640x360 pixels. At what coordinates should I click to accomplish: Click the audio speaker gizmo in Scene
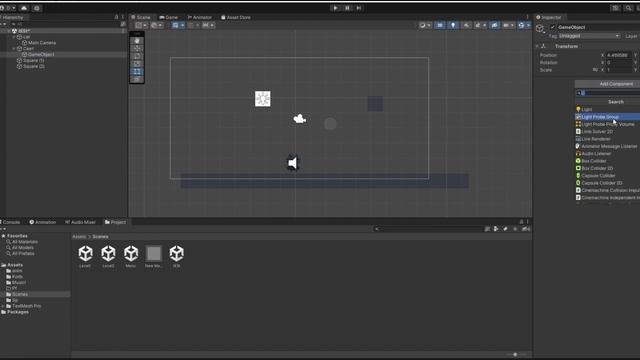pyautogui.click(x=293, y=163)
